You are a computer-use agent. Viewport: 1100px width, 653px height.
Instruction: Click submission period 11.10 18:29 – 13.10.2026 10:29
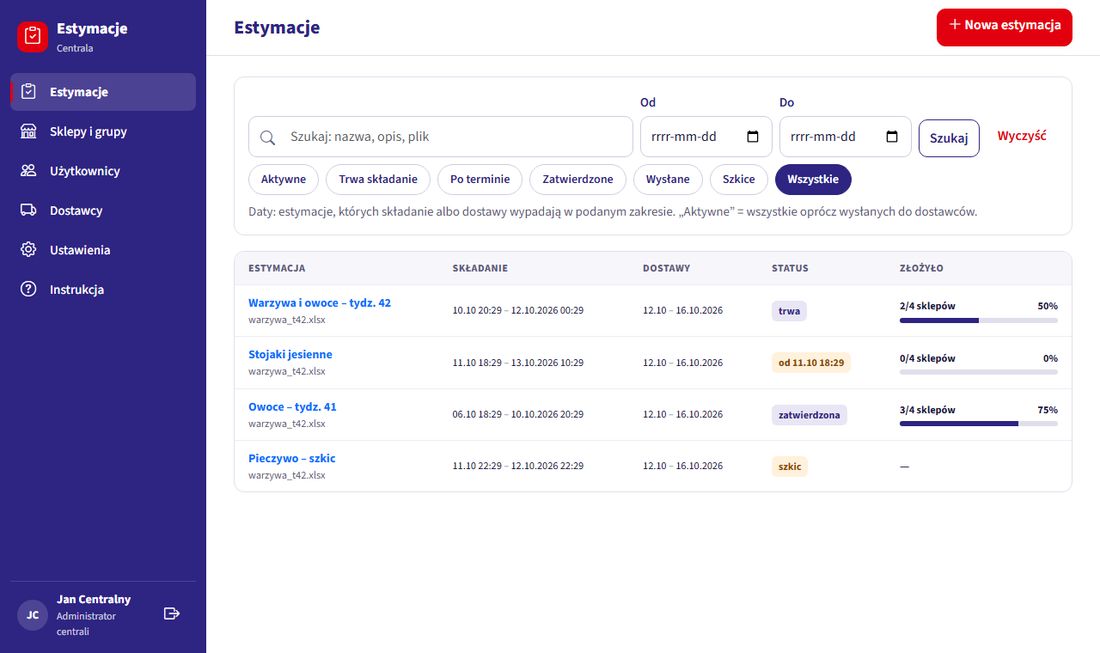[518, 363]
